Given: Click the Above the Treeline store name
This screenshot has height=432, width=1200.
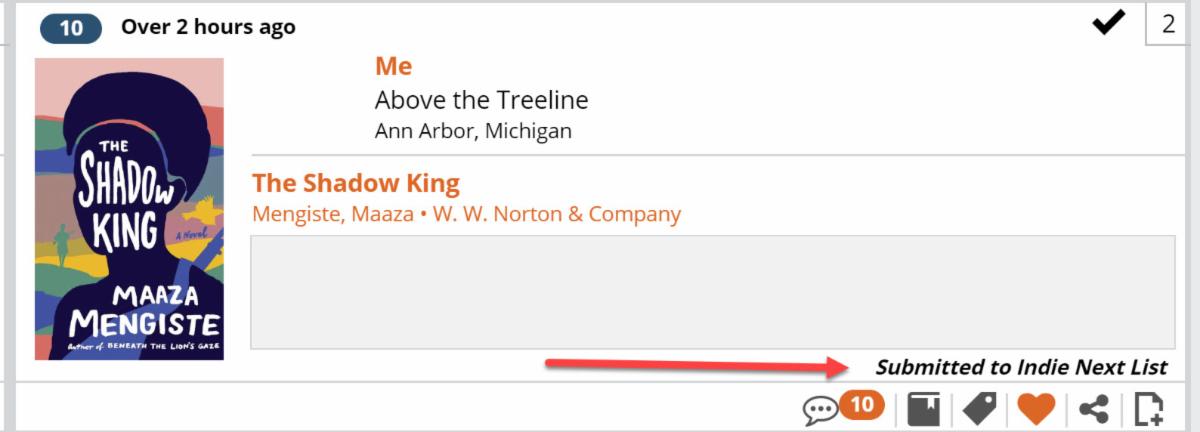Looking at the screenshot, I should coord(481,100).
